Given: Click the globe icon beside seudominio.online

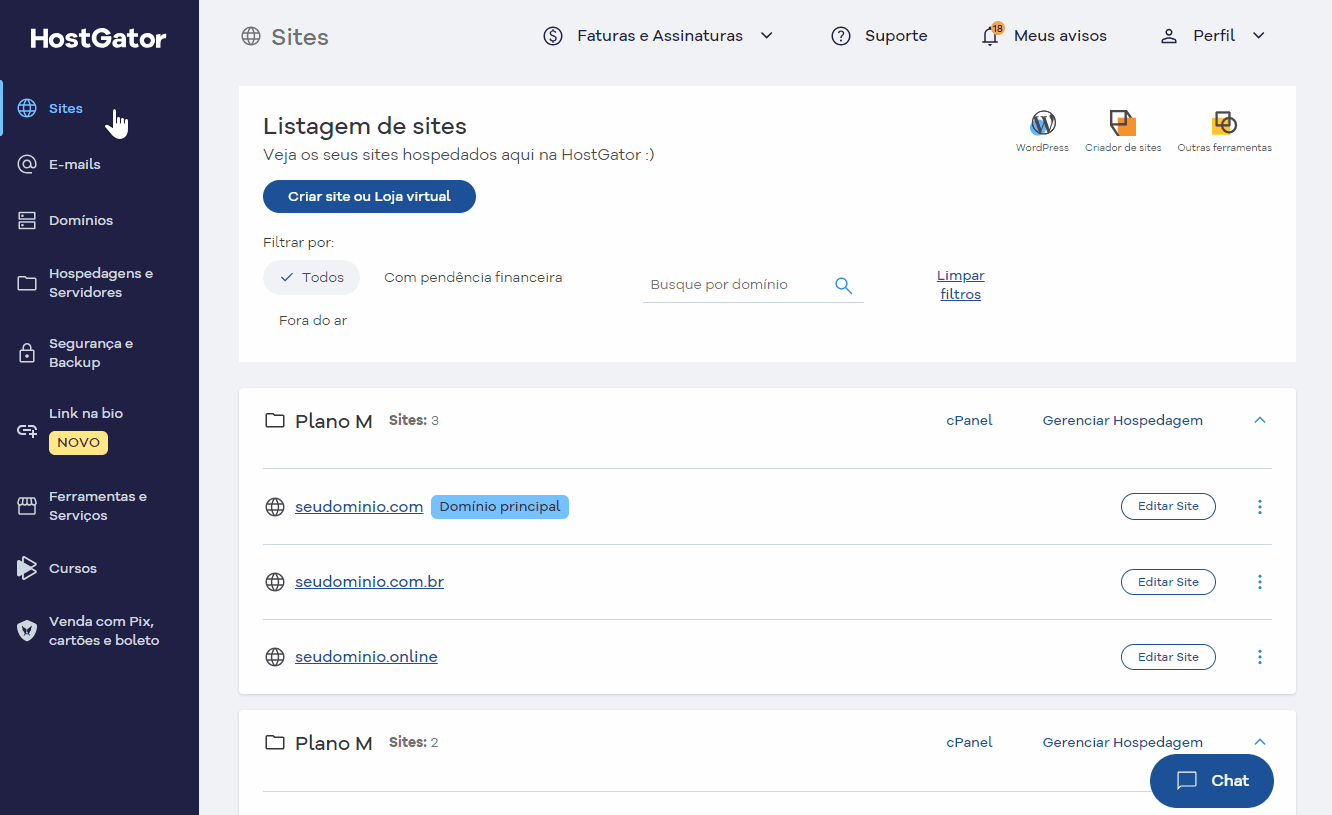Looking at the screenshot, I should tap(275, 657).
